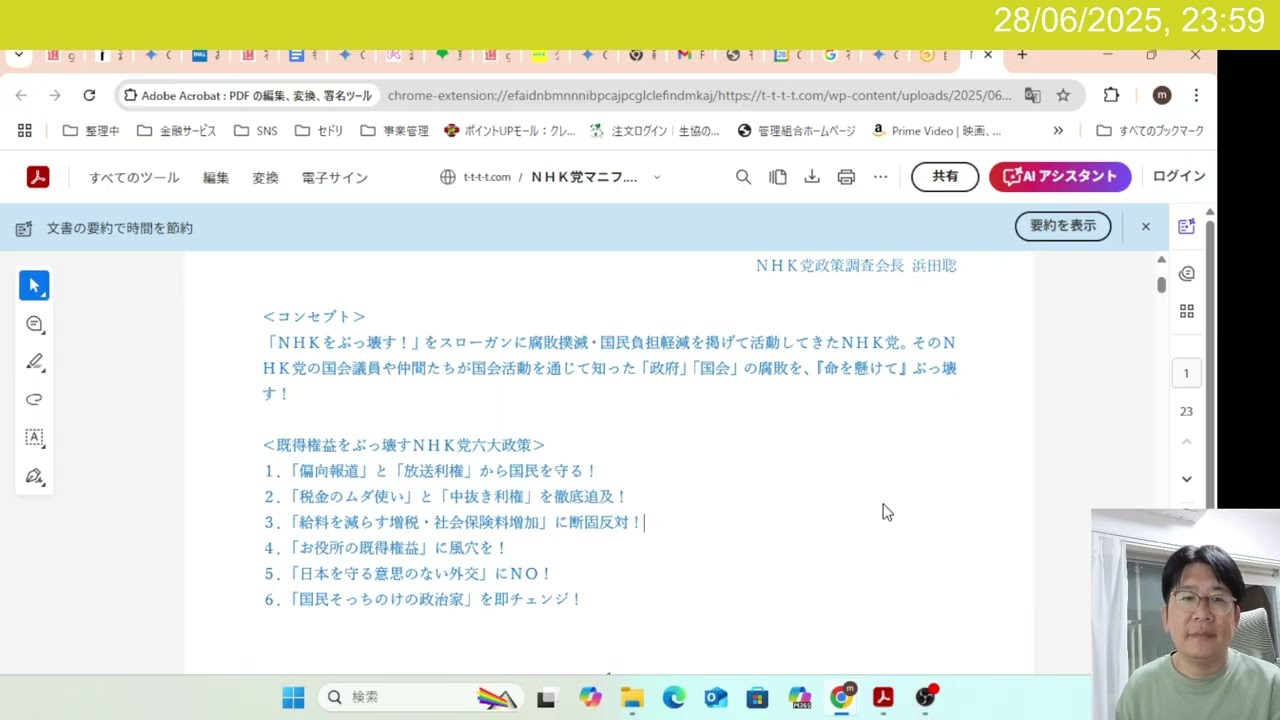Click the site label t-t-t.com

point(487,177)
